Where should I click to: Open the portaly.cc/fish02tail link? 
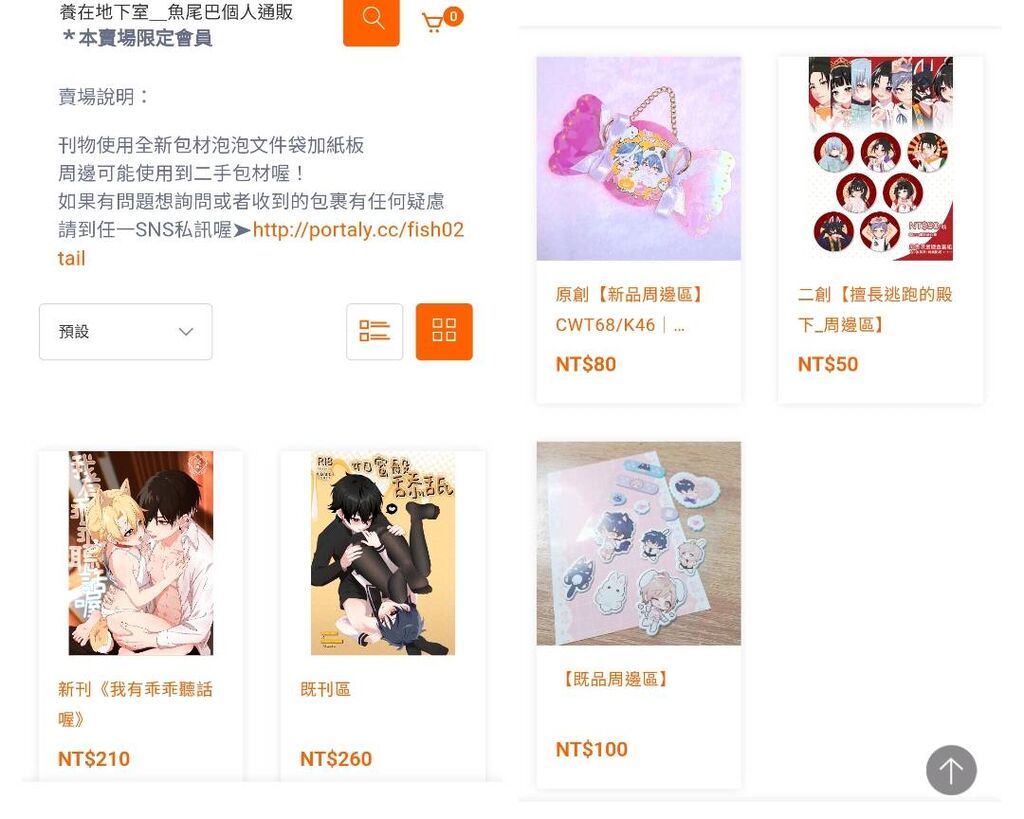pos(261,244)
